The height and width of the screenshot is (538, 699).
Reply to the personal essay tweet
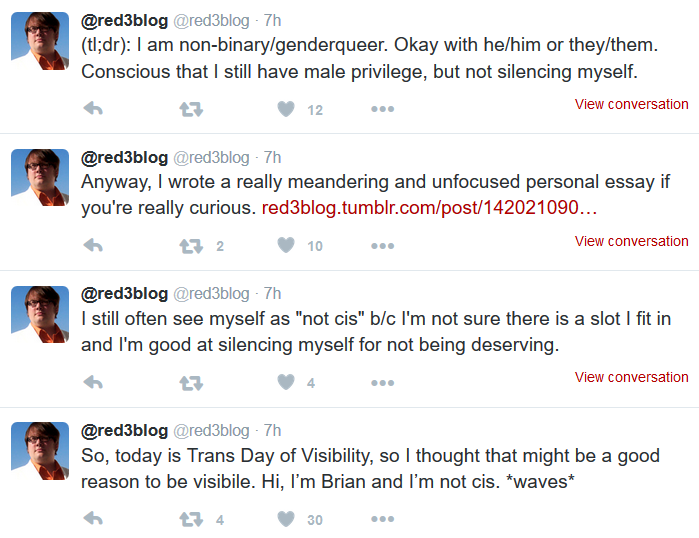(x=93, y=246)
